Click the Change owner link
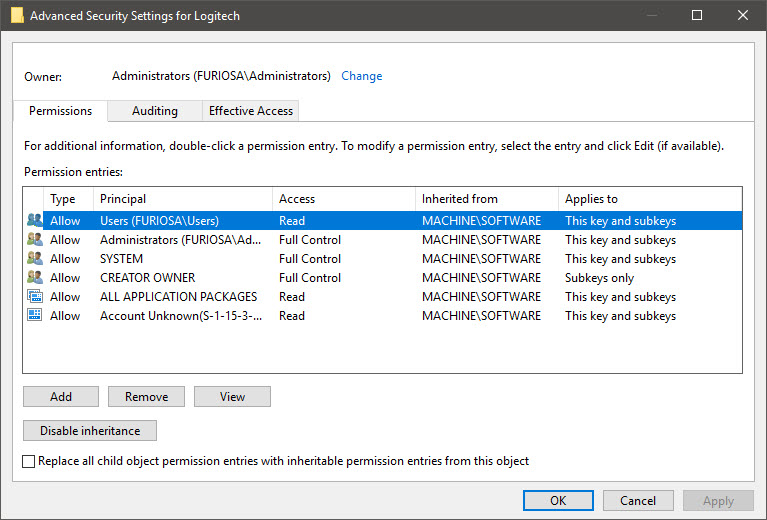The height and width of the screenshot is (520, 767). (x=361, y=76)
